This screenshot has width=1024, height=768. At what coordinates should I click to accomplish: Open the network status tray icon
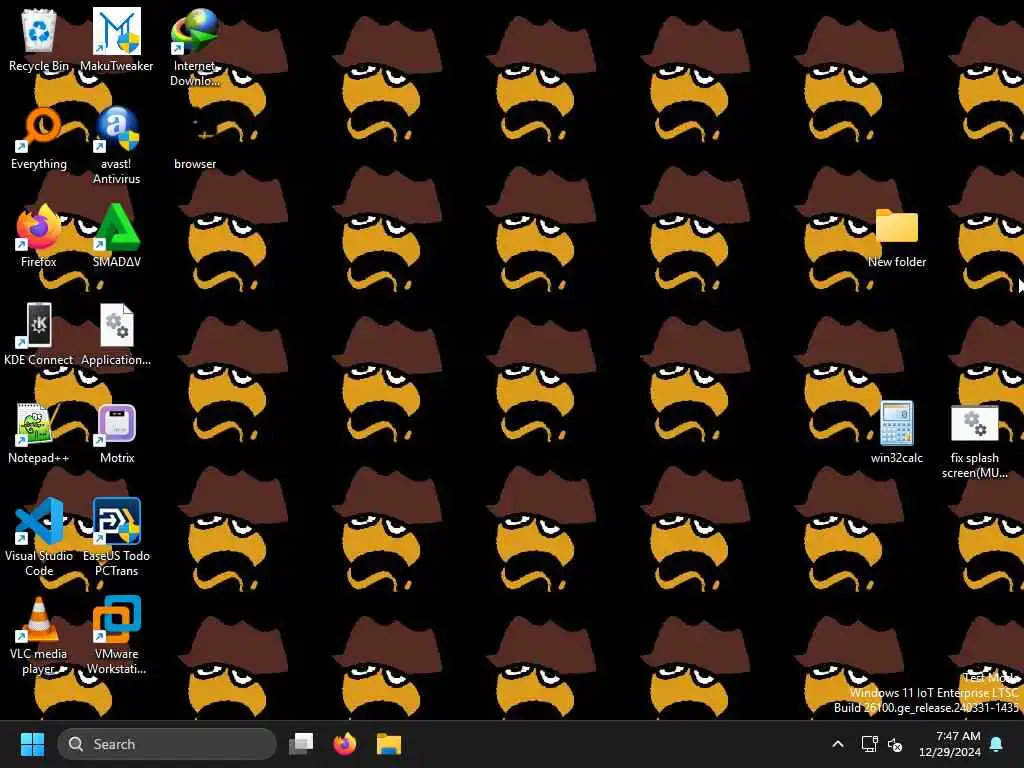coord(869,744)
